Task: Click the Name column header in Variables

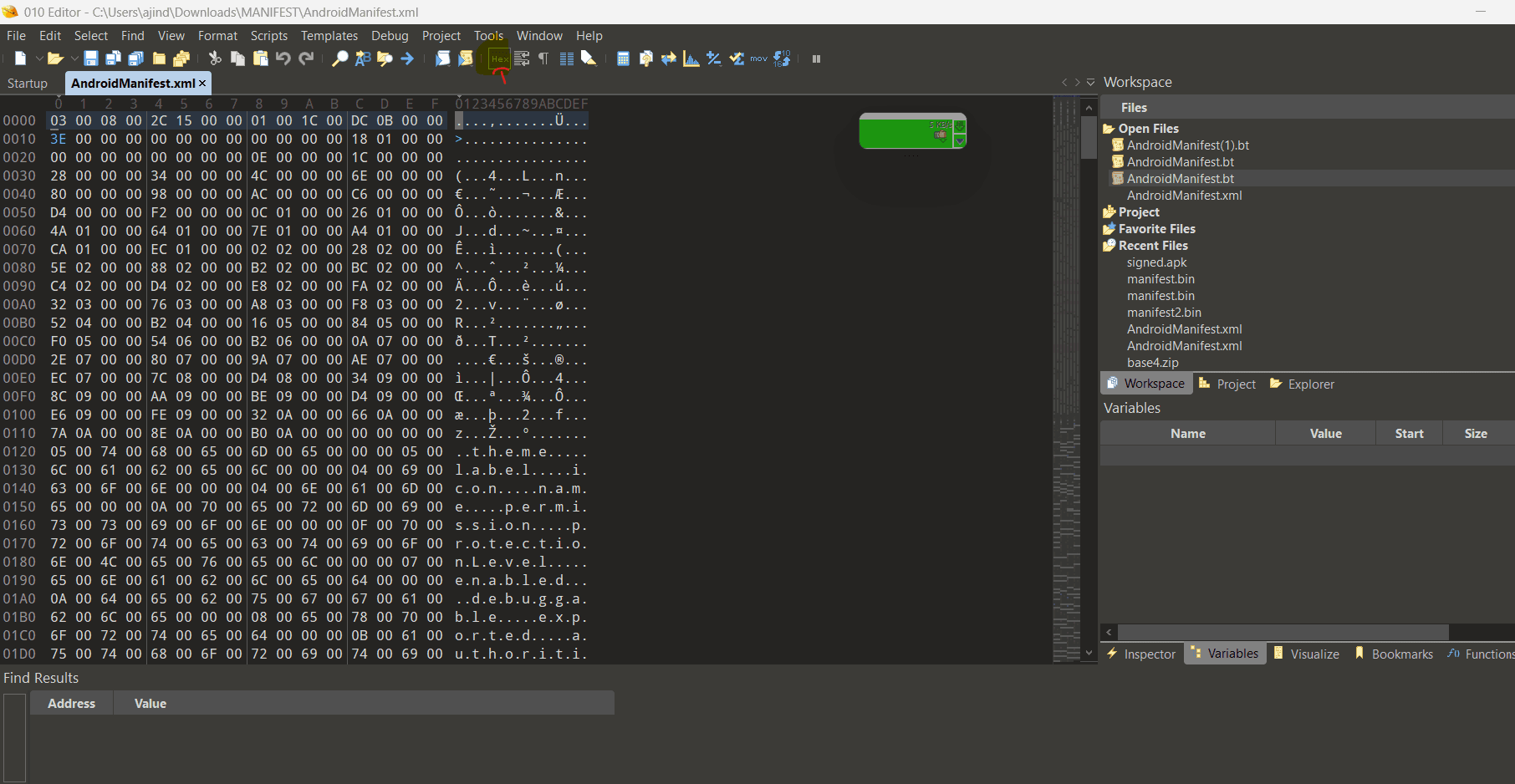Action: tap(1188, 433)
